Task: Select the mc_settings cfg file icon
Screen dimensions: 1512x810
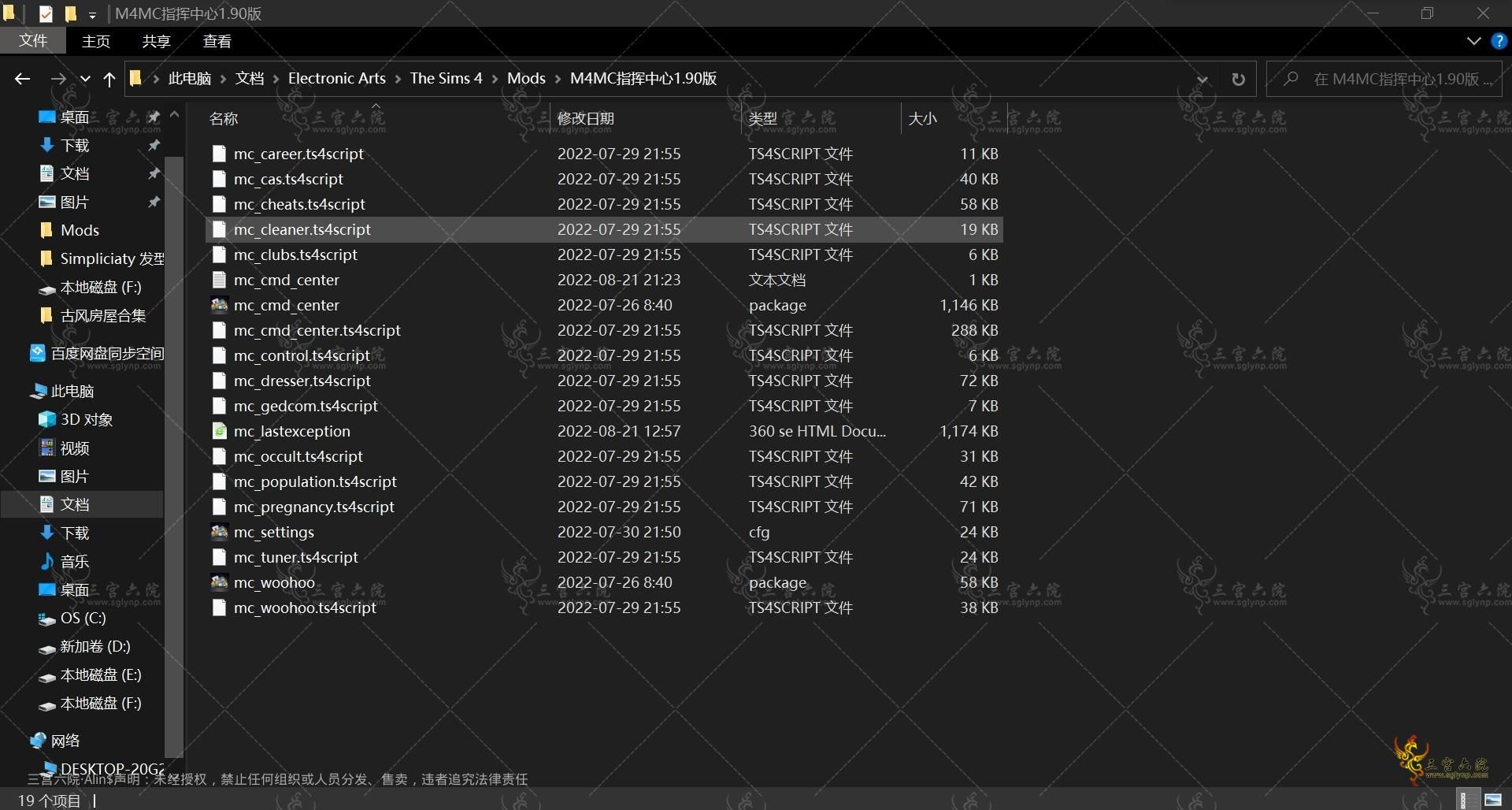Action: 219,532
